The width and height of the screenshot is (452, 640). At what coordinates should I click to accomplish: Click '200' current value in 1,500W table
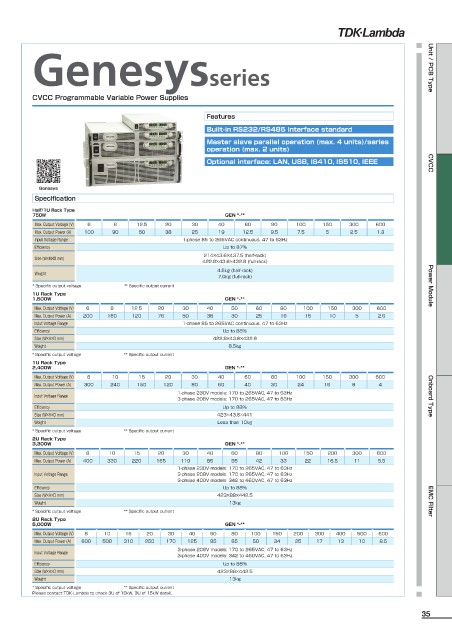(88, 316)
